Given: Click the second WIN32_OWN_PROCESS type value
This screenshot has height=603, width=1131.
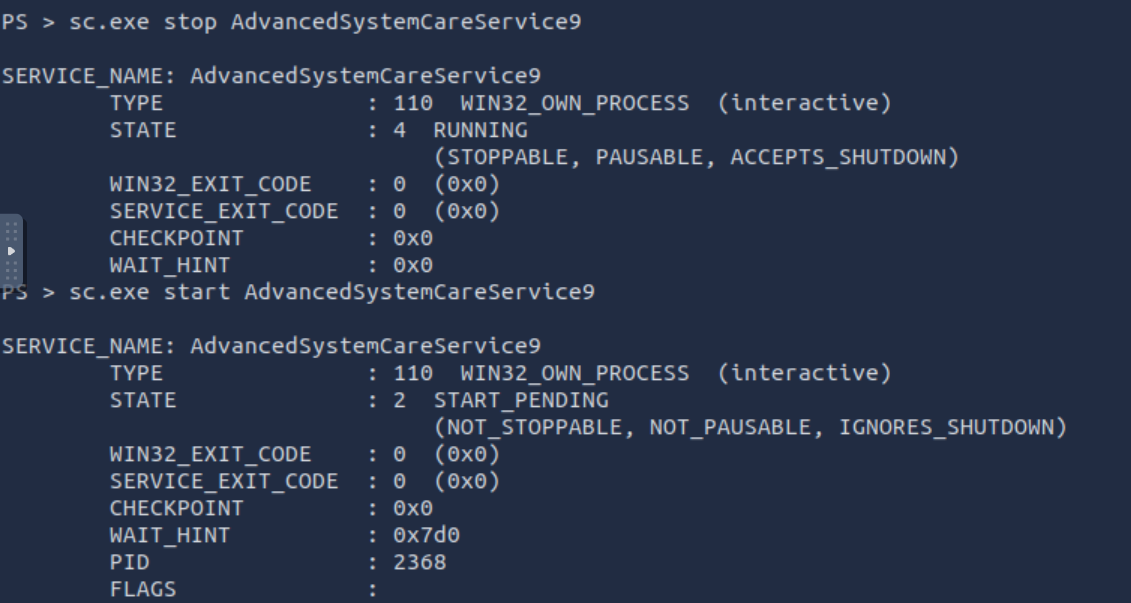Looking at the screenshot, I should [575, 373].
